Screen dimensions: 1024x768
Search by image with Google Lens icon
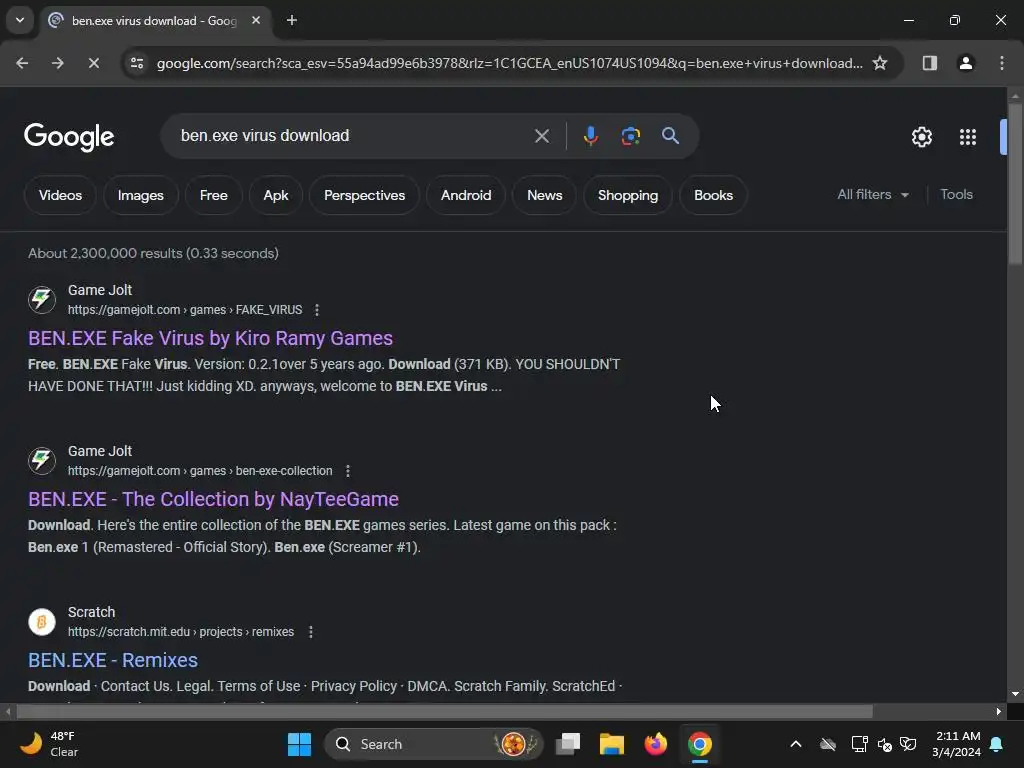click(x=630, y=136)
